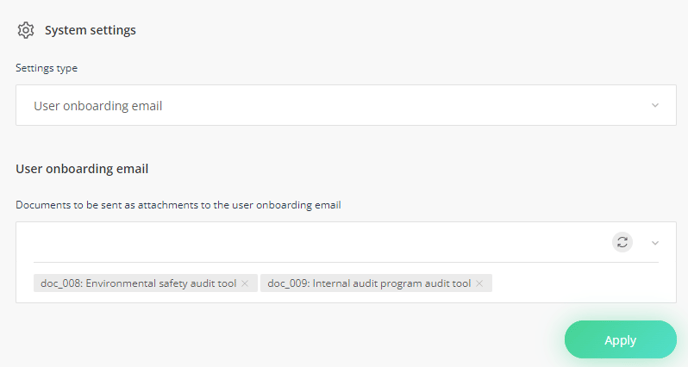Click the Documents to be sent as attachments label
This screenshot has width=688, height=367.
tap(178, 205)
